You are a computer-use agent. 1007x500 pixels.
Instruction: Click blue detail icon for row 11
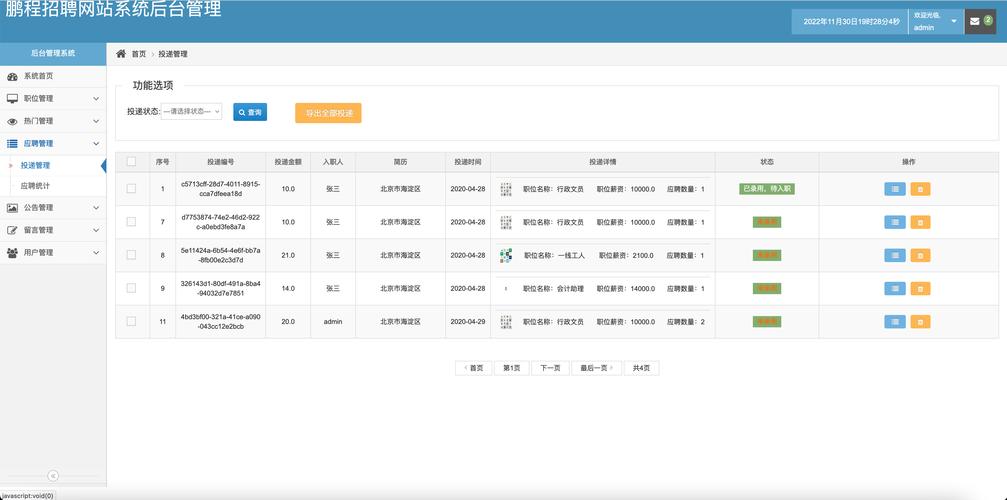pyautogui.click(x=895, y=322)
